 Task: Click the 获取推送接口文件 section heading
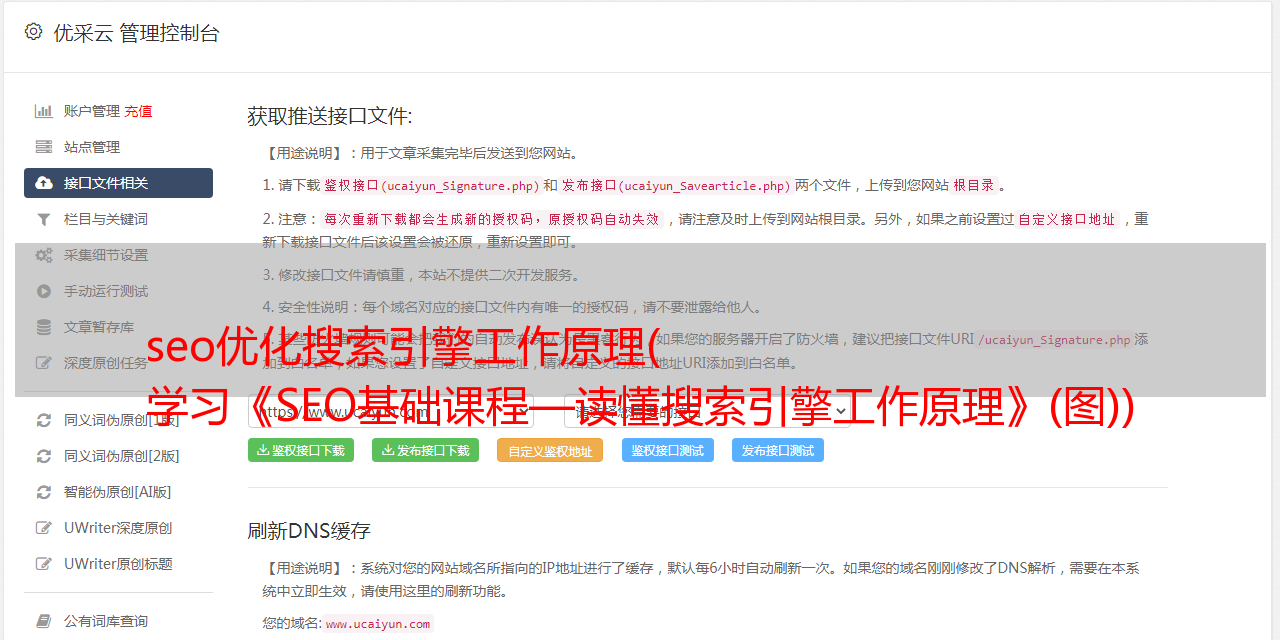[x=330, y=116]
